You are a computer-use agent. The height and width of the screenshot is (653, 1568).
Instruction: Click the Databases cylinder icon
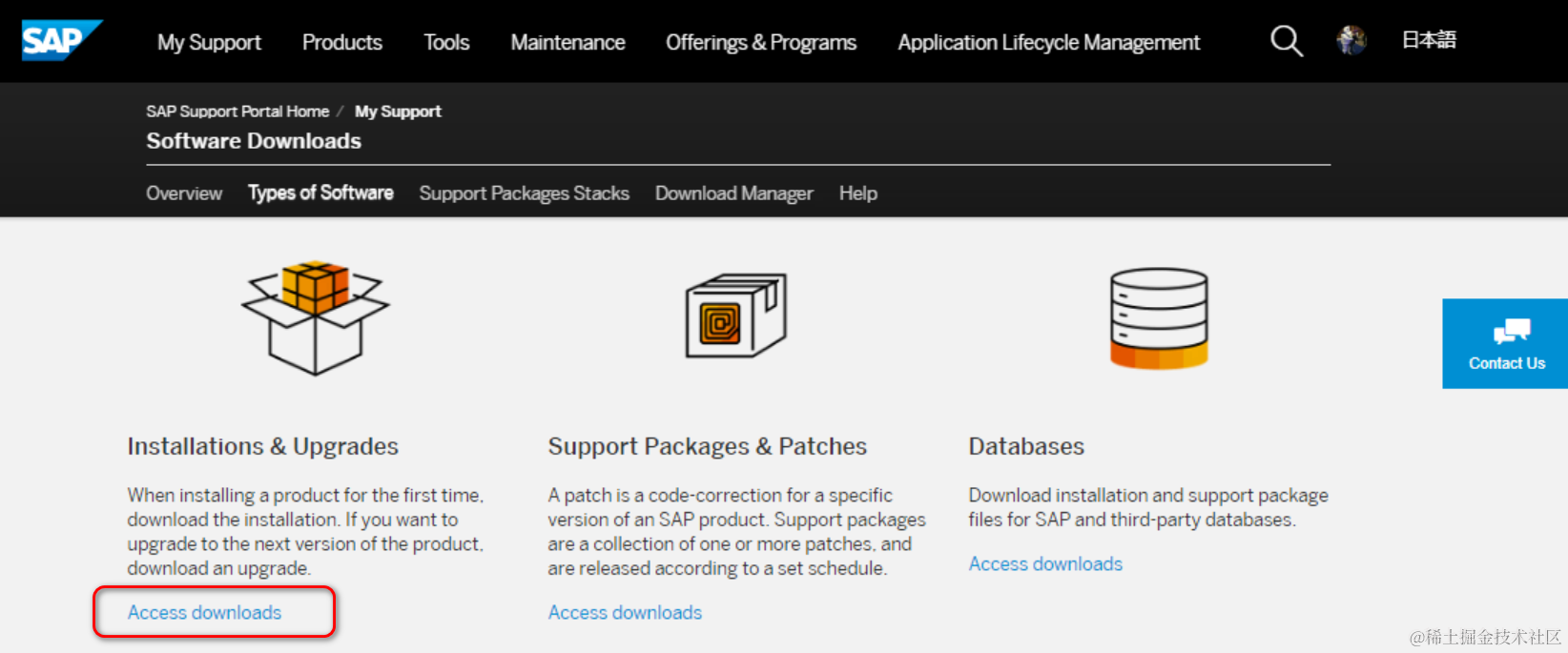[1159, 318]
